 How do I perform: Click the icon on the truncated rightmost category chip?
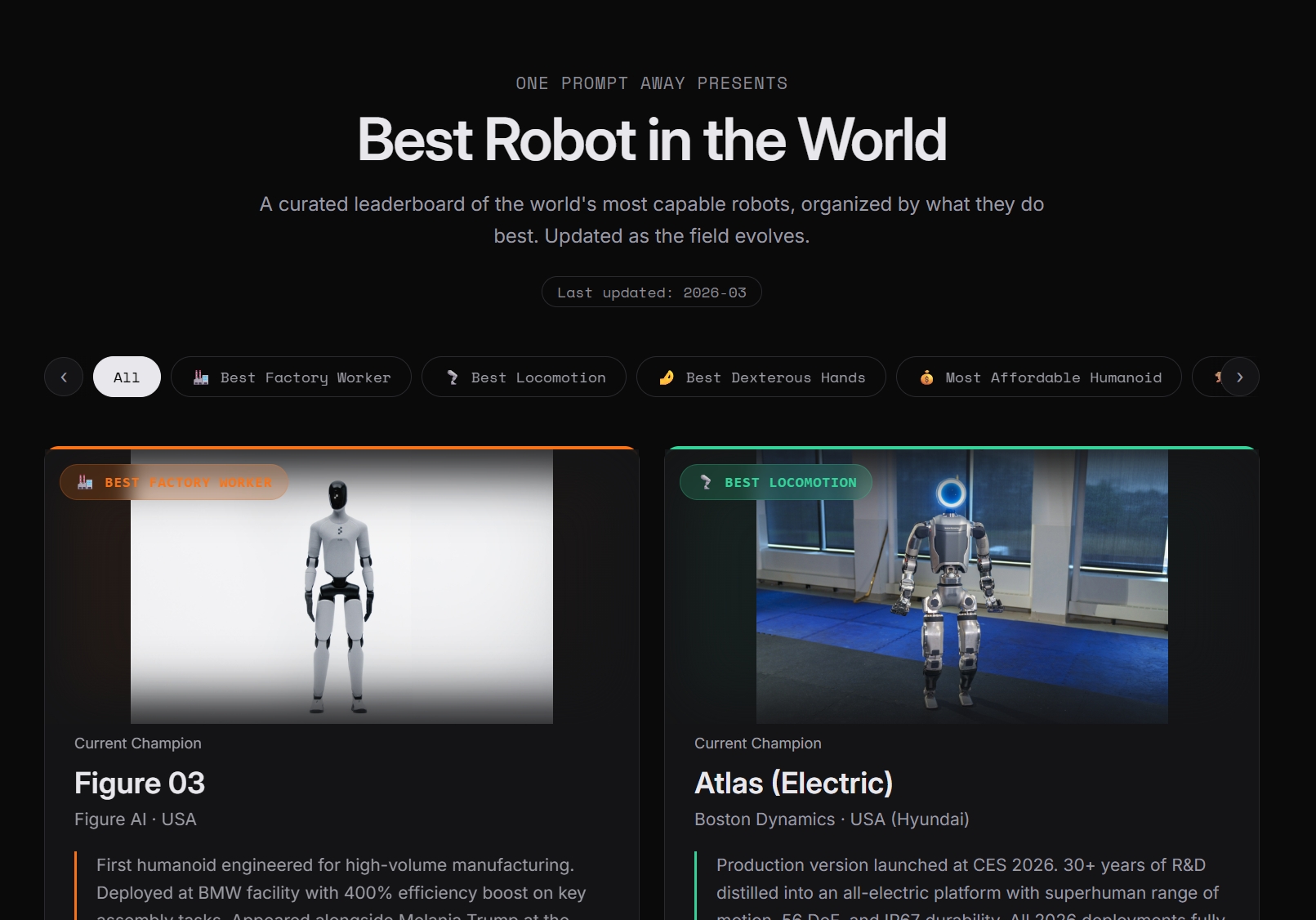click(1219, 377)
